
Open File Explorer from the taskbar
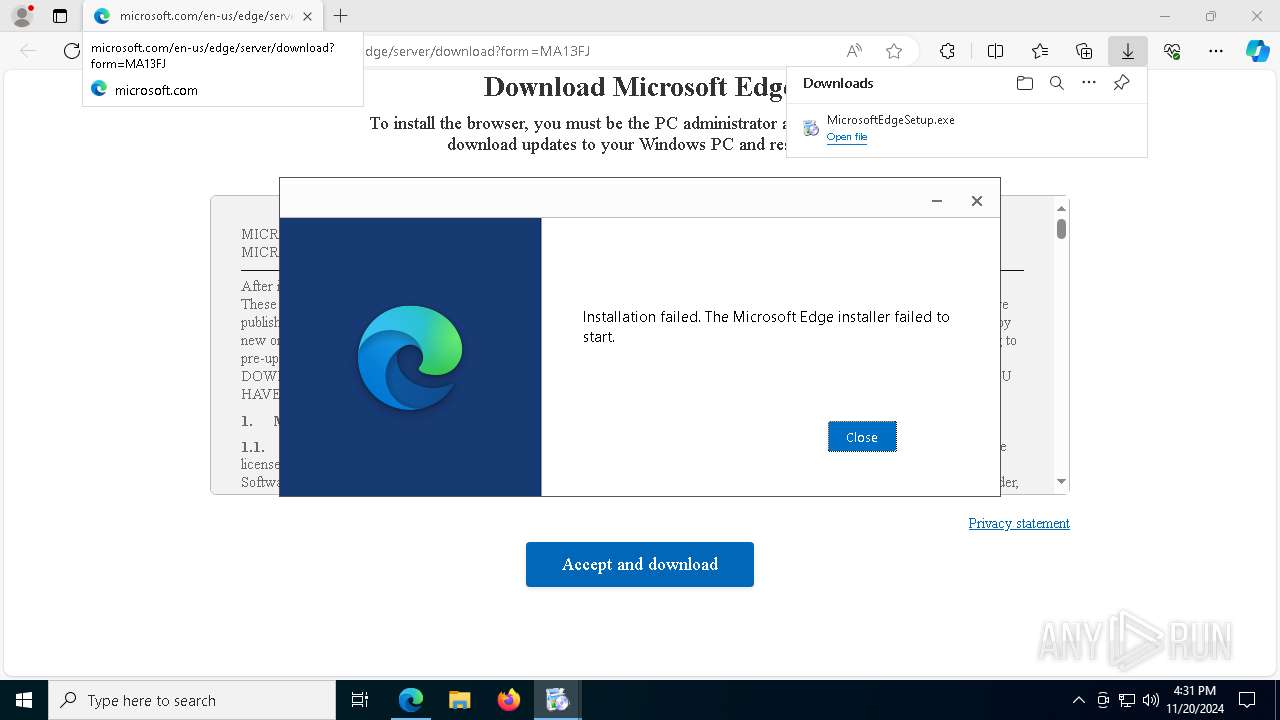(460, 700)
